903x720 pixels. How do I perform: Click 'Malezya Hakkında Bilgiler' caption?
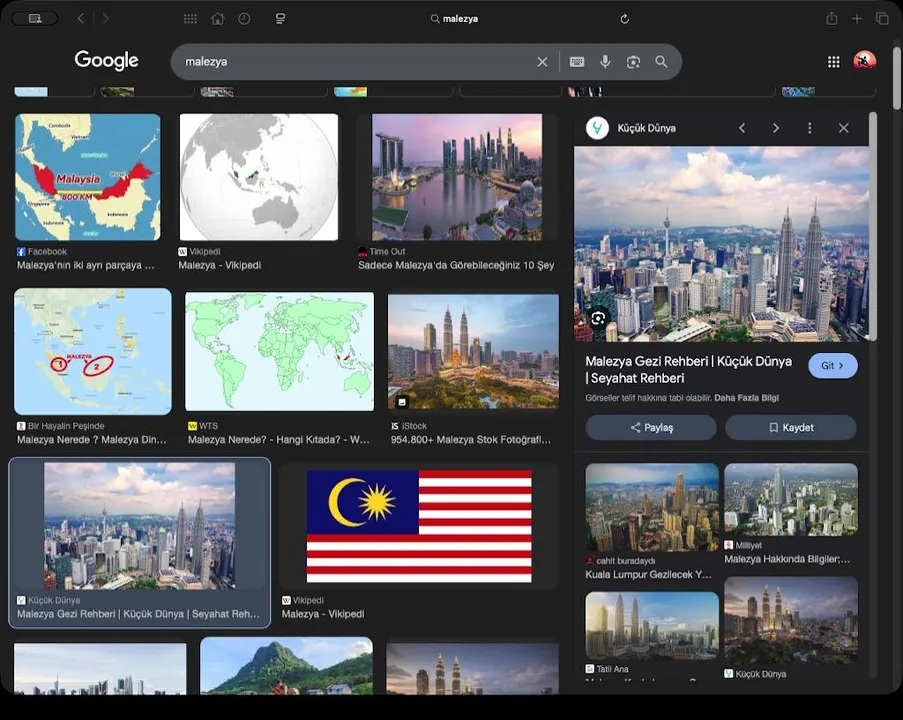point(787,559)
